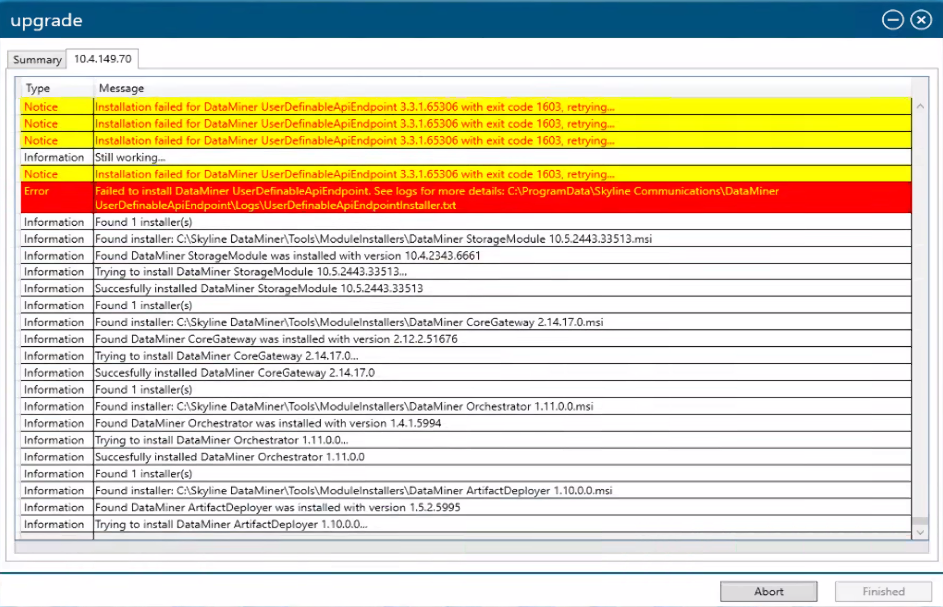Image resolution: width=943 pixels, height=607 pixels.
Task: Select 'Found DataMiner Orchestrator was installed with version 1.4.1.5994' row
Action: (x=466, y=423)
